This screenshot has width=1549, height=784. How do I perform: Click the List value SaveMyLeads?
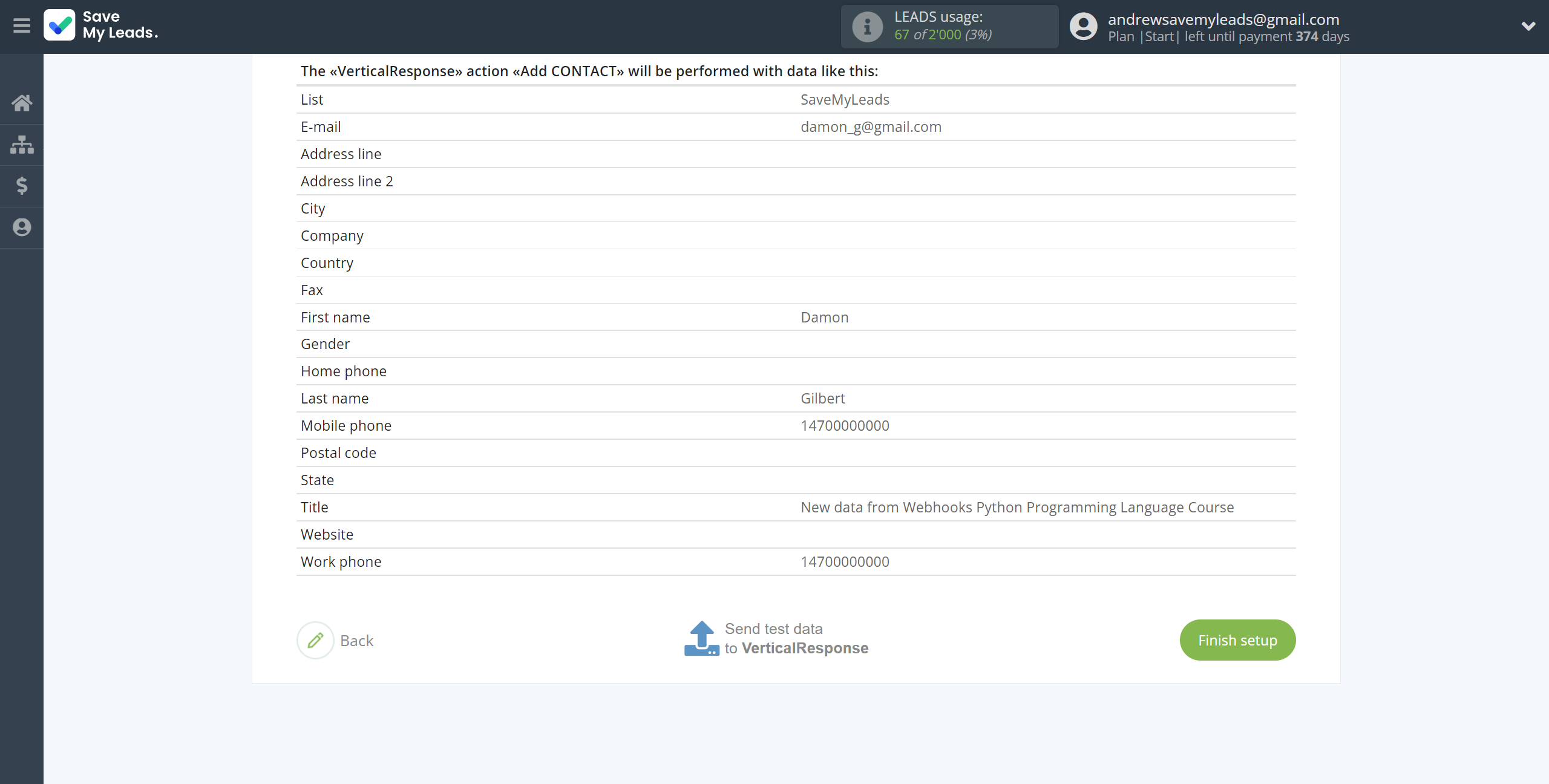point(845,100)
